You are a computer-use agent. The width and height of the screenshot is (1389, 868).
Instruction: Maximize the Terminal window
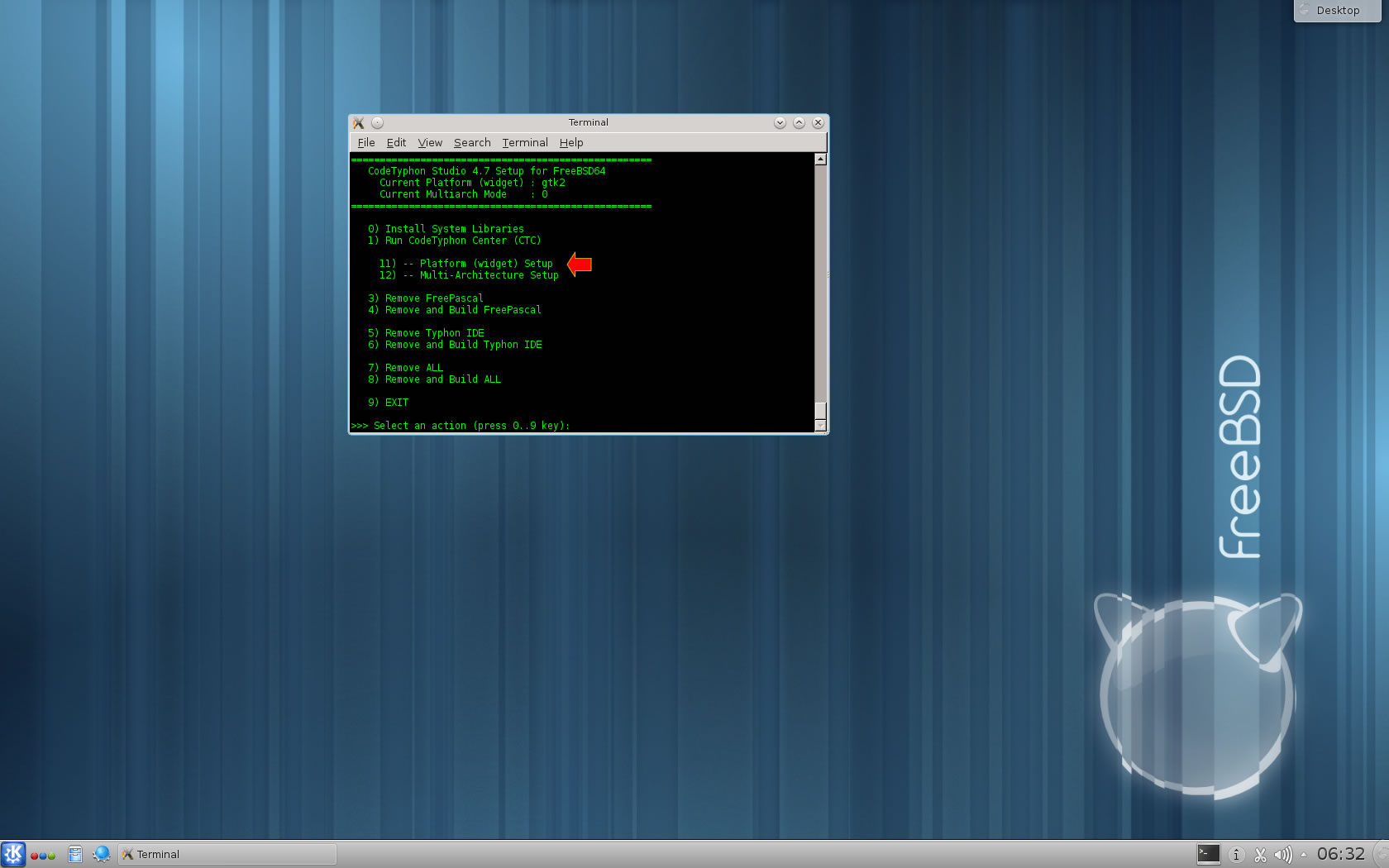tap(799, 122)
